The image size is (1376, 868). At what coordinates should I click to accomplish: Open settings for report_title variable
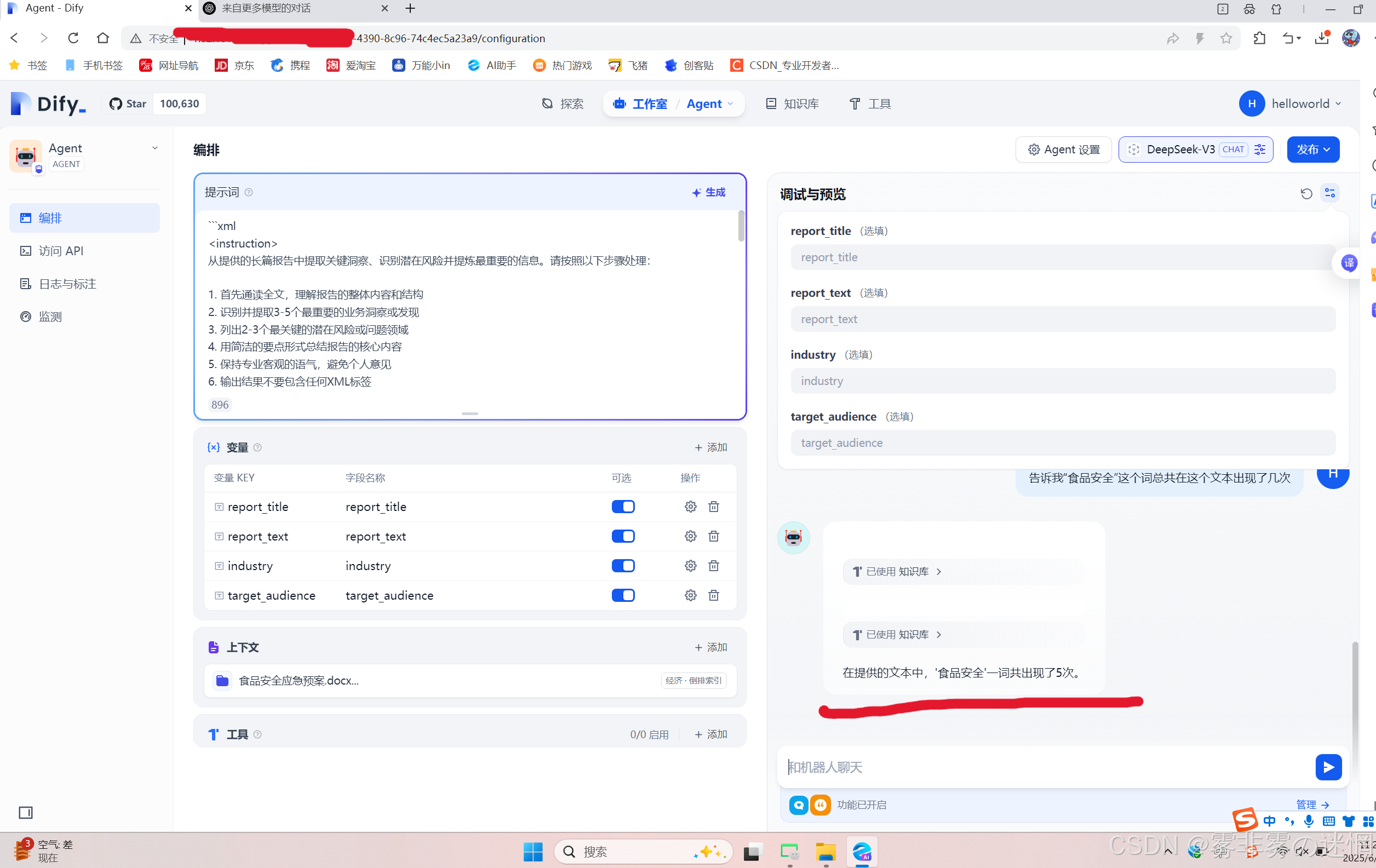click(690, 506)
